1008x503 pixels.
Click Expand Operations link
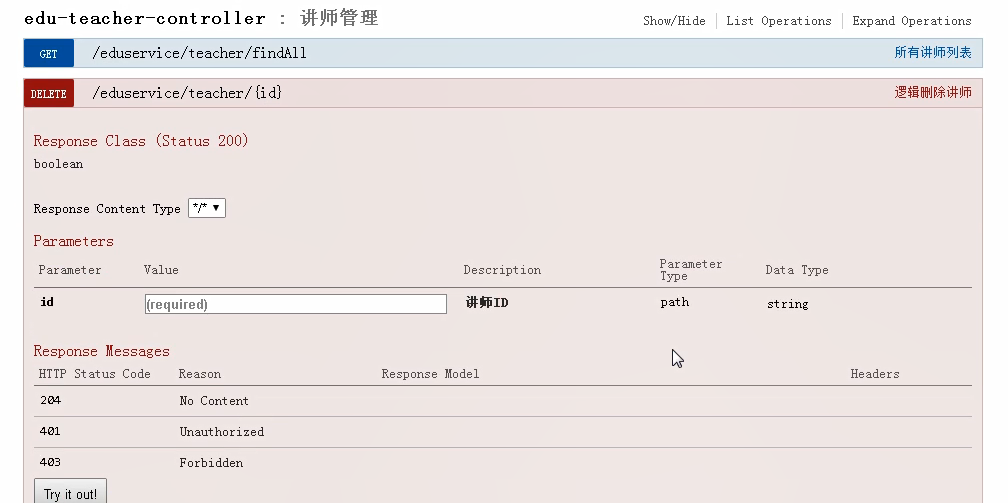[x=912, y=21]
